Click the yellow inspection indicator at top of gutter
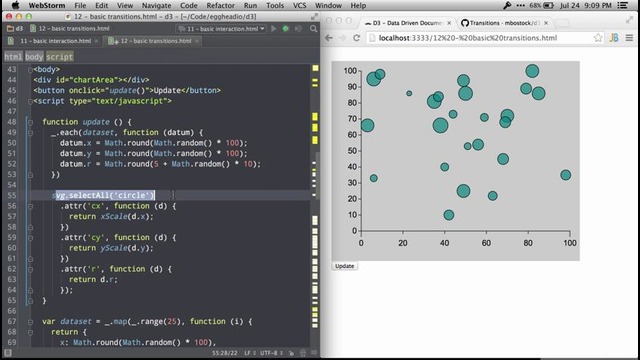640x360 pixels. [315, 68]
